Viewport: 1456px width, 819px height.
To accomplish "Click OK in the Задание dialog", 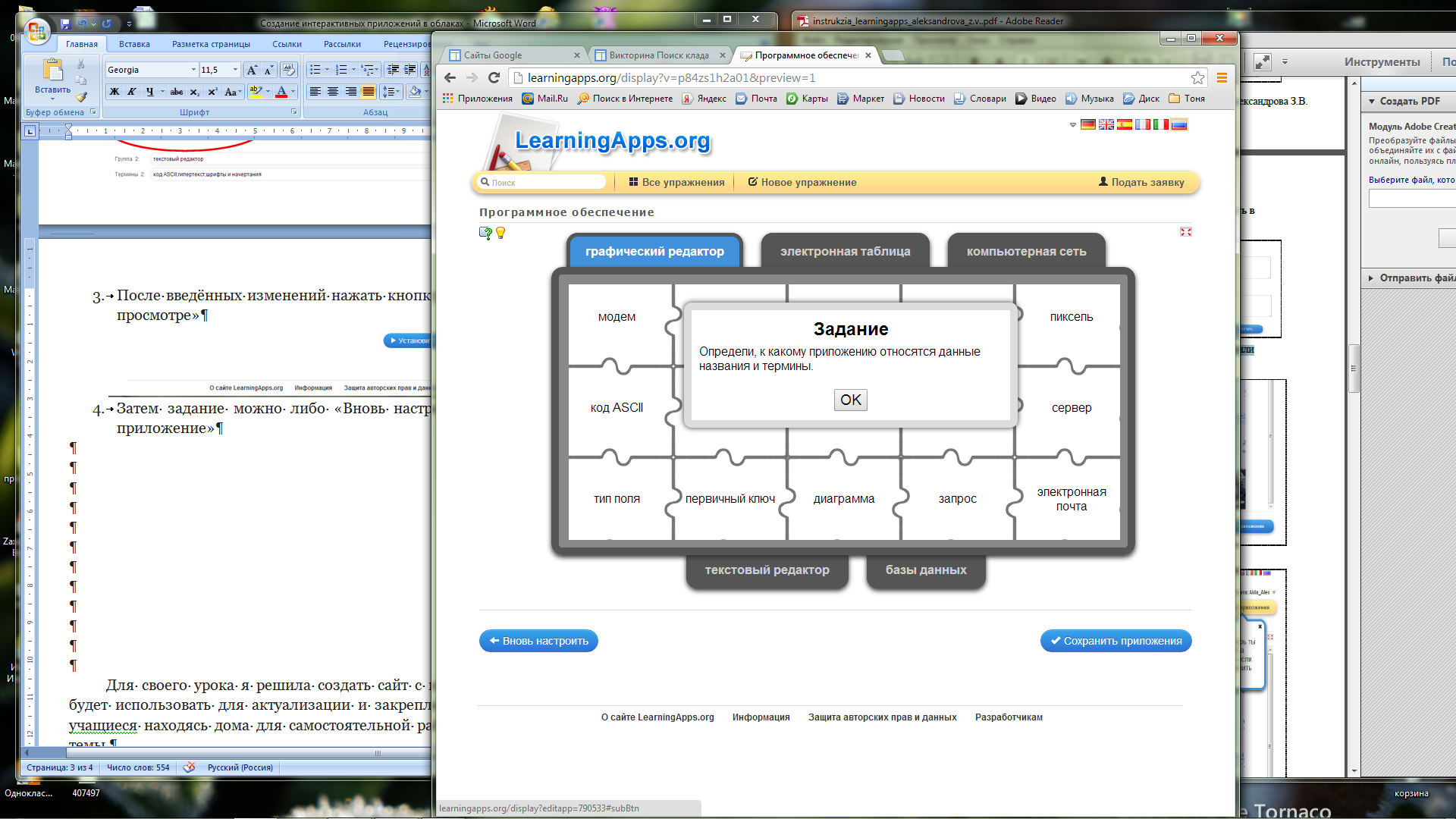I will tap(850, 400).
